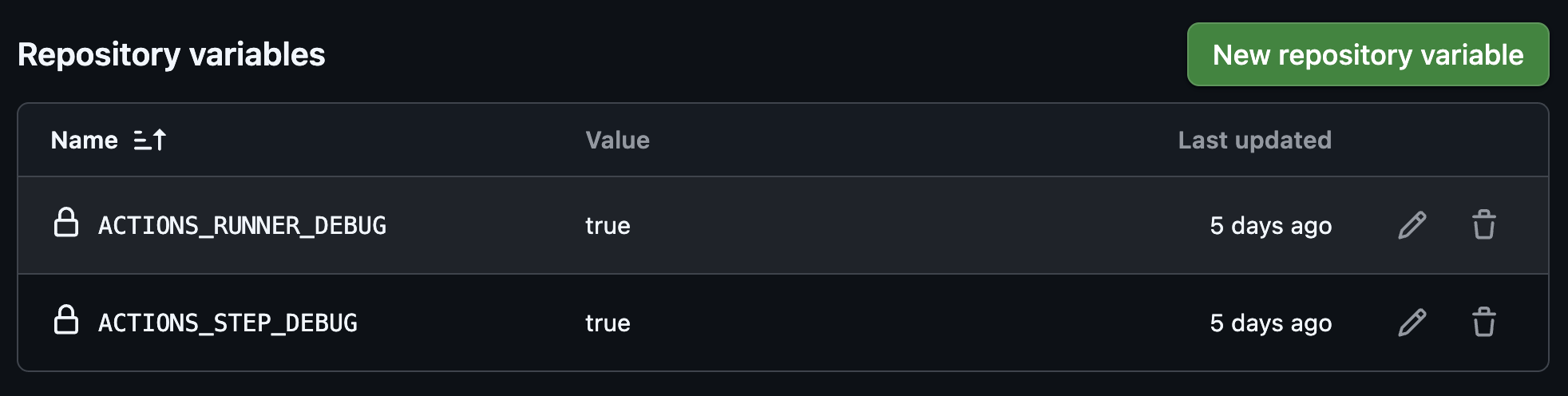The height and width of the screenshot is (396, 1568).
Task: Click the New repository variable button
Action: point(1368,54)
